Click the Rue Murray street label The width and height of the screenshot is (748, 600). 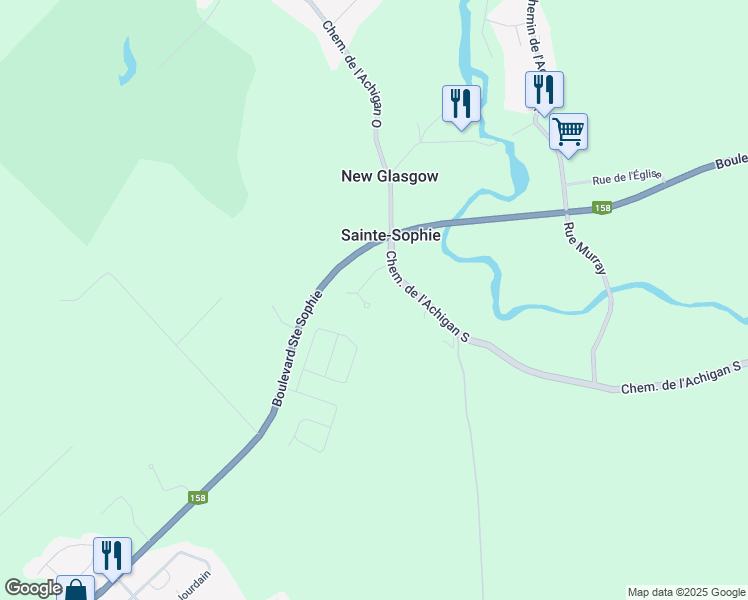point(585,248)
